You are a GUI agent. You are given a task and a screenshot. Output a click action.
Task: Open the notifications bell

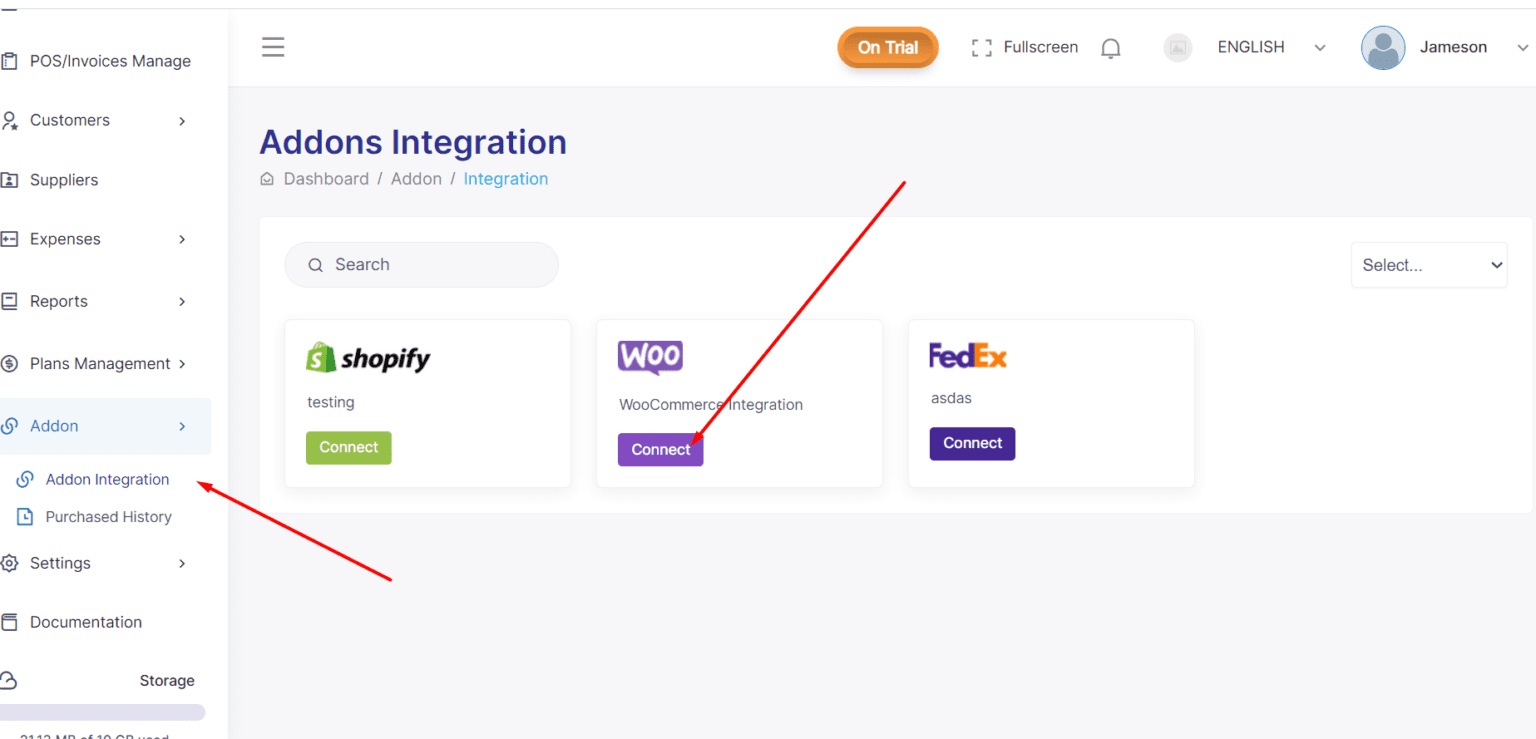pos(1110,48)
